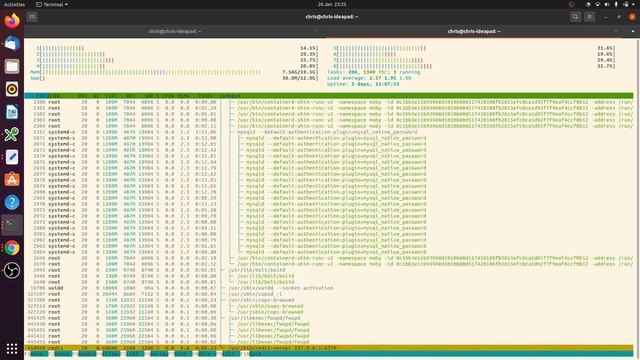Viewport: 640px width, 360px height.
Task: Open the Help dock icon
Action: tap(12, 202)
